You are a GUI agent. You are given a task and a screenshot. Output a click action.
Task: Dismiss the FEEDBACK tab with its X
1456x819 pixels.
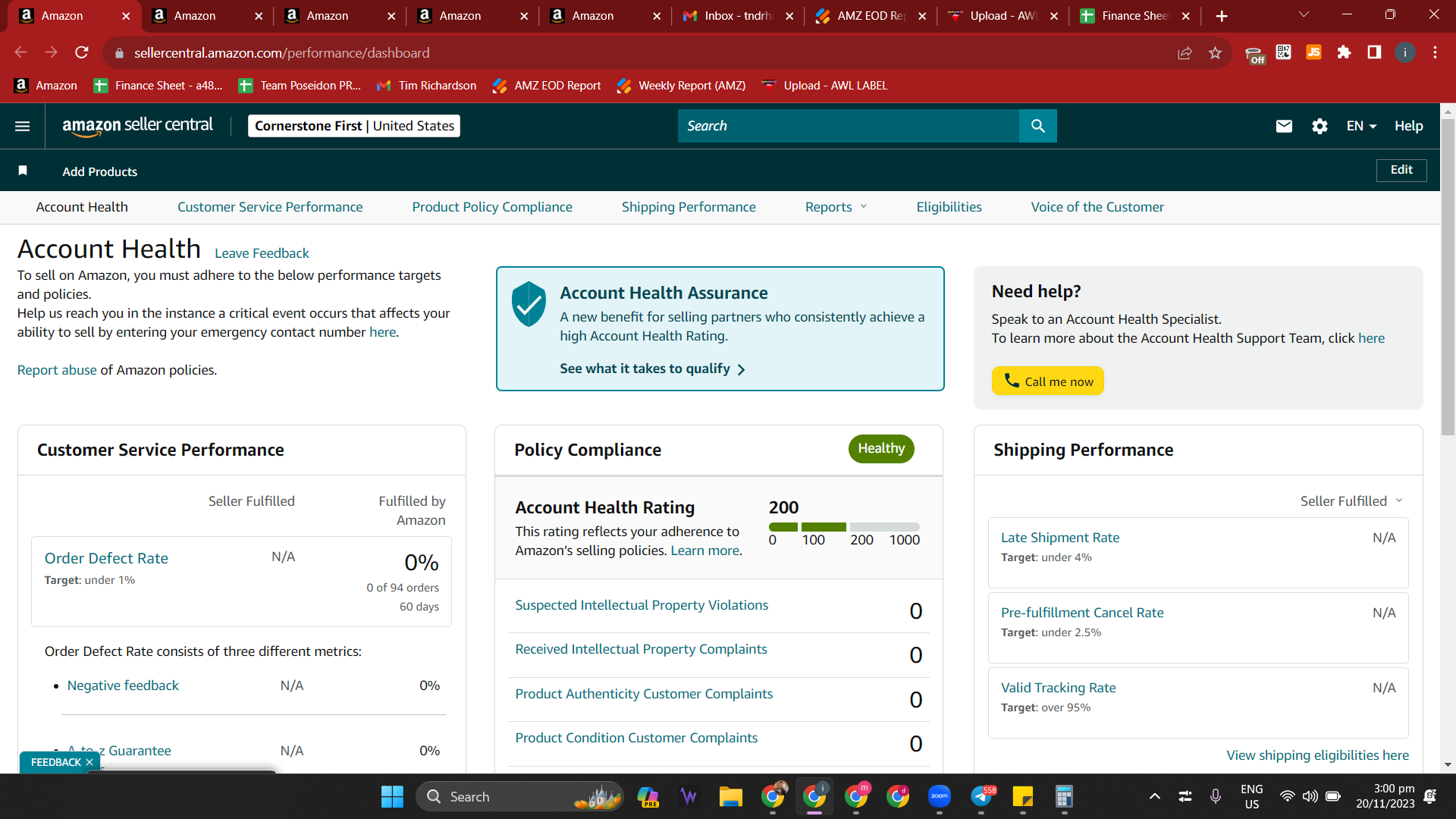click(89, 762)
